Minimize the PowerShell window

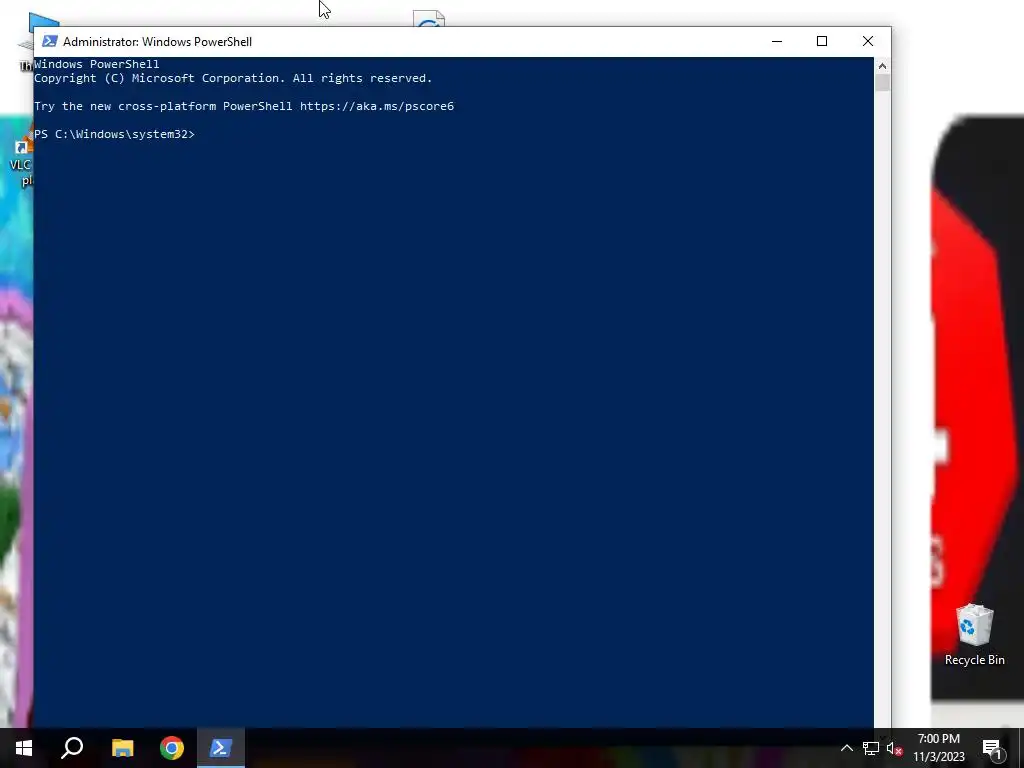[776, 41]
